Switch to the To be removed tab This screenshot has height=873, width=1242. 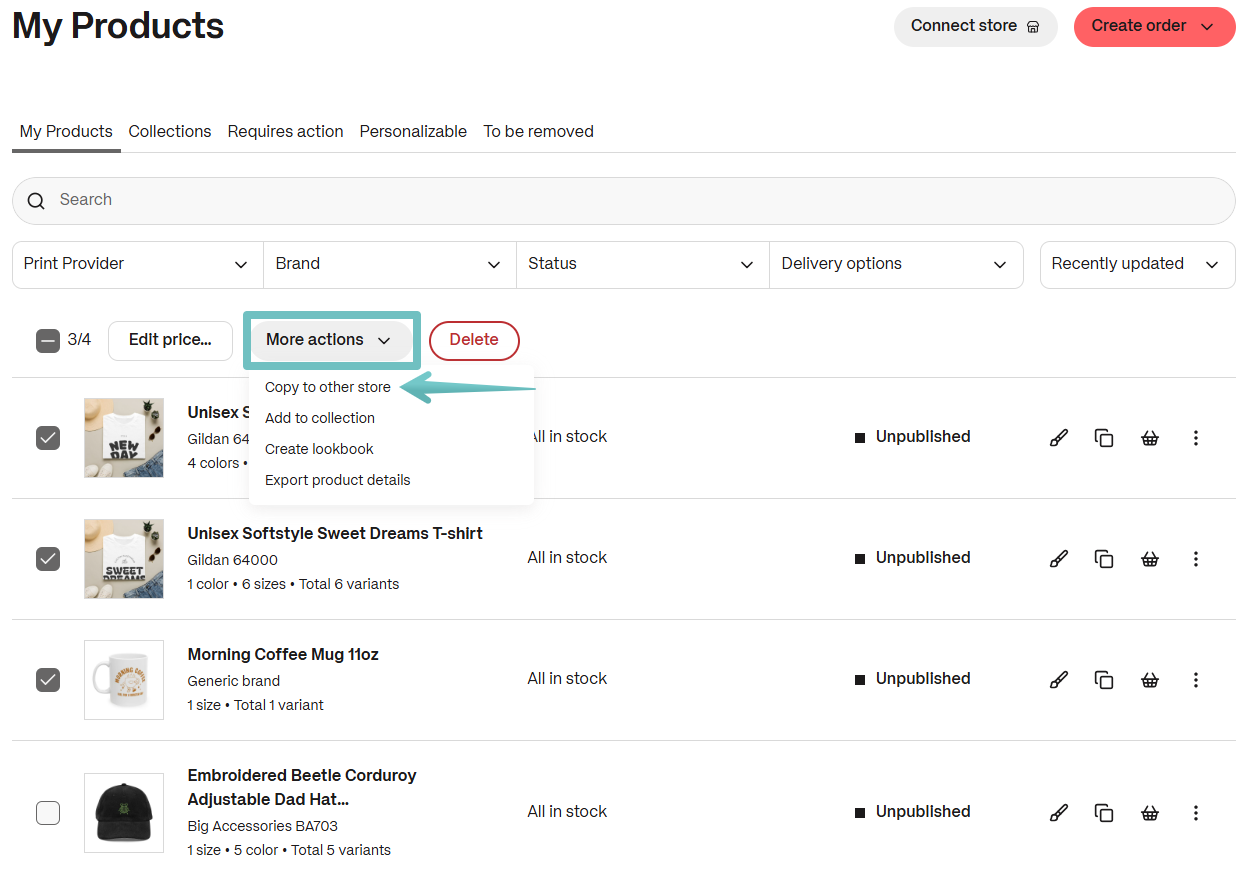(x=538, y=131)
